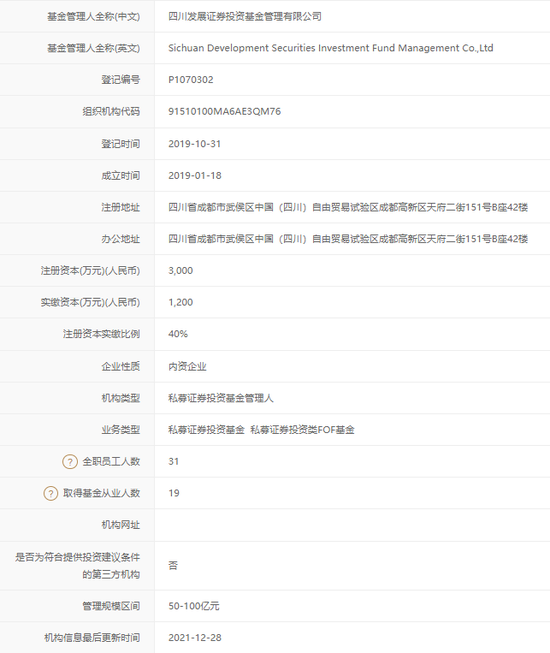This screenshot has width=550, height=653.
Task: Select full-time employee count 31
Action: [174, 461]
